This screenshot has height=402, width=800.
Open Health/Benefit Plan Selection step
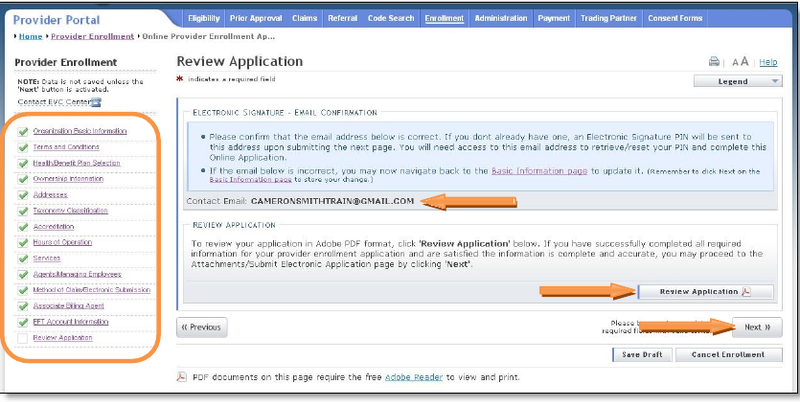pos(77,163)
